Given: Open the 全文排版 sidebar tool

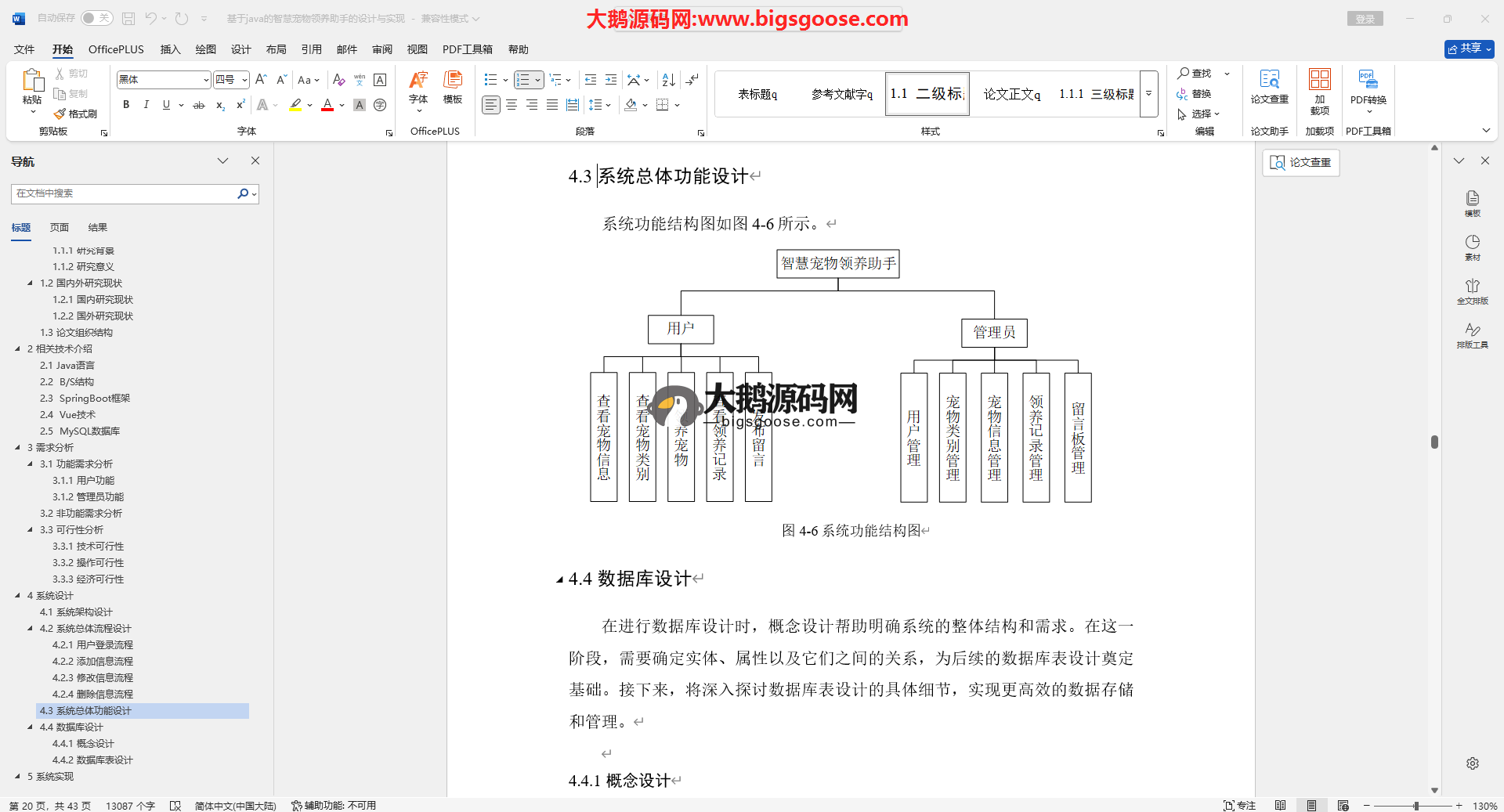Looking at the screenshot, I should coord(1472,291).
